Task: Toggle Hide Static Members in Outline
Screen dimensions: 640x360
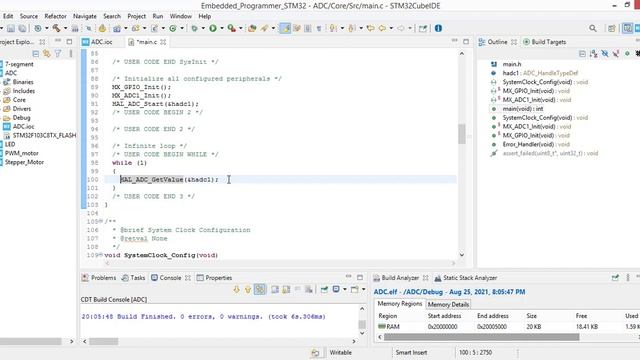Action: [616, 54]
